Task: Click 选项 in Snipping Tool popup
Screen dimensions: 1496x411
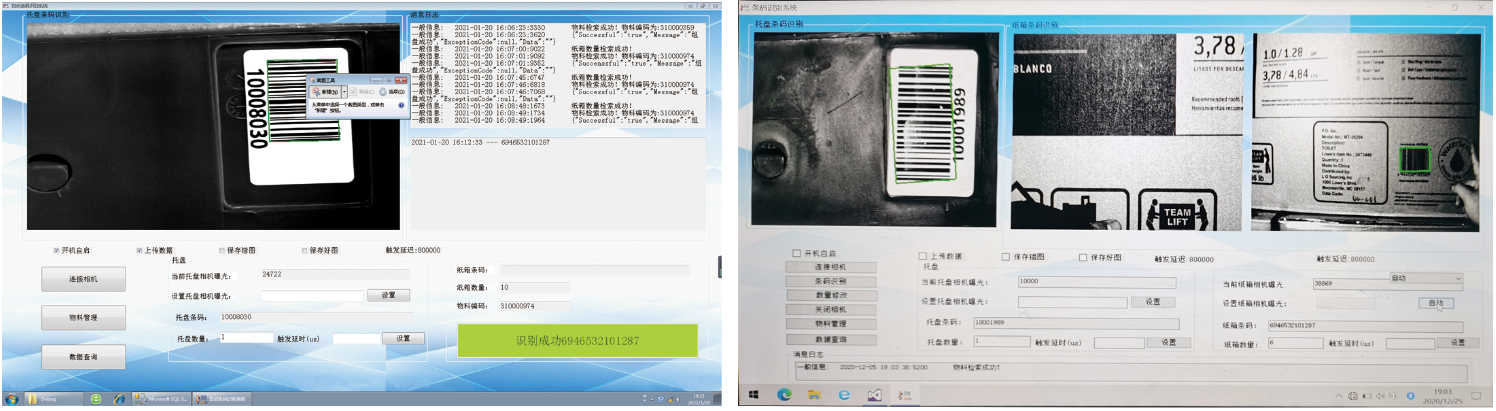Action: pos(391,91)
